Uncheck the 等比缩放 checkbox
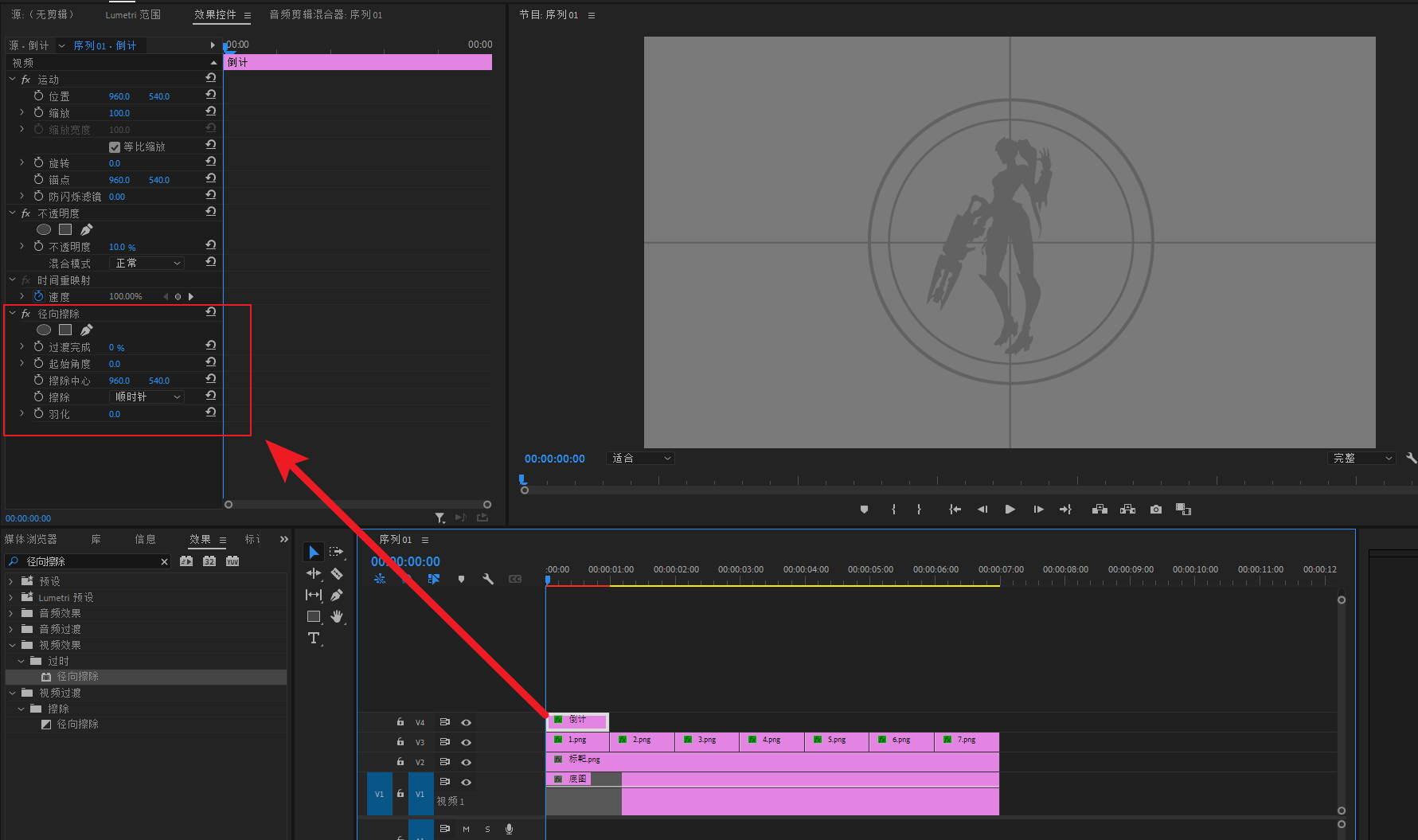 pyautogui.click(x=115, y=147)
